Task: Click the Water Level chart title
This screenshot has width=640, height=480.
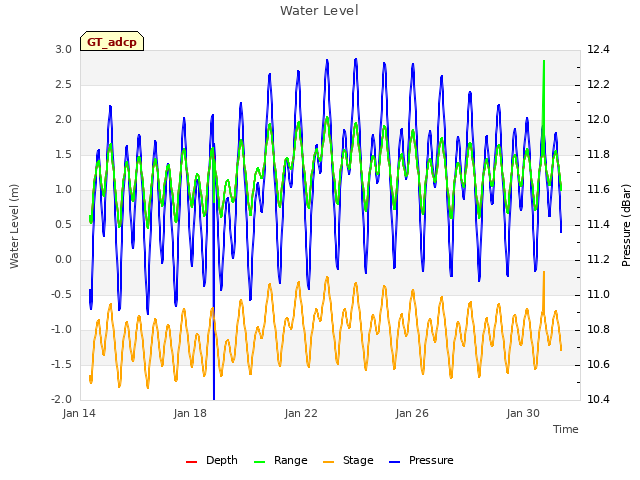Action: (319, 10)
